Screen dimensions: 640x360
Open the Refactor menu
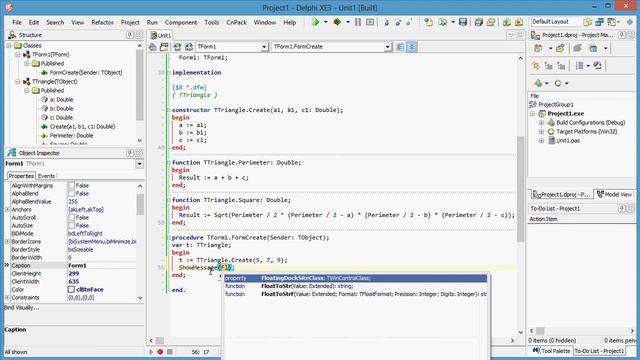(102, 22)
